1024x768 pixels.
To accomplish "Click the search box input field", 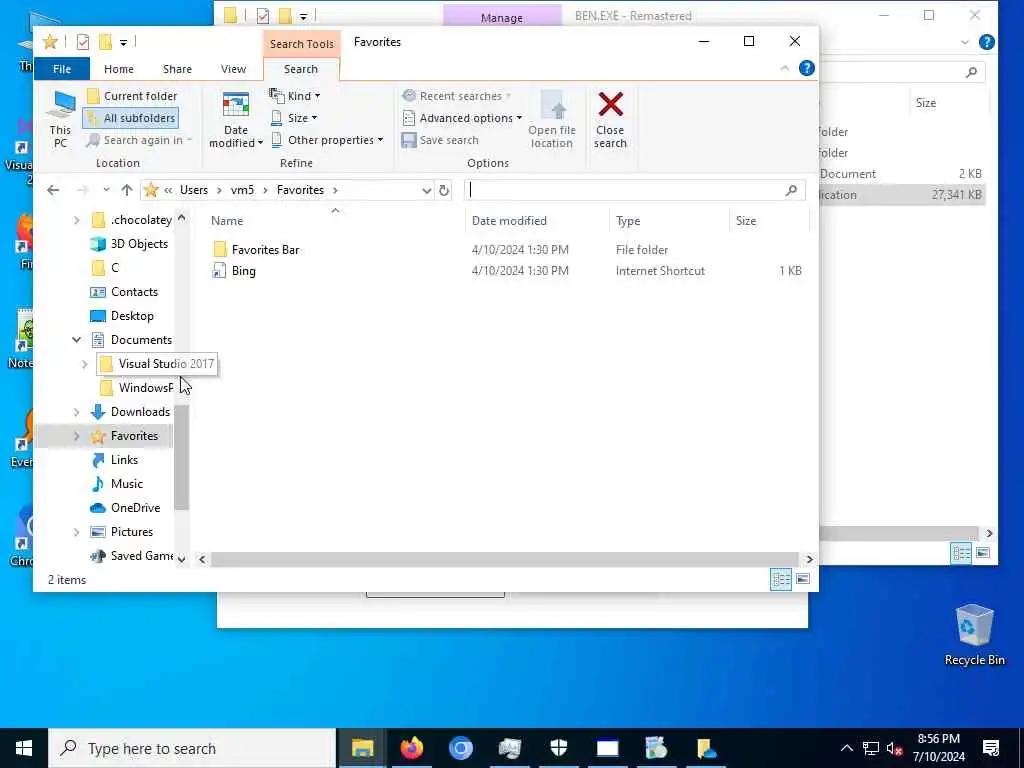I will pyautogui.click(x=624, y=190).
